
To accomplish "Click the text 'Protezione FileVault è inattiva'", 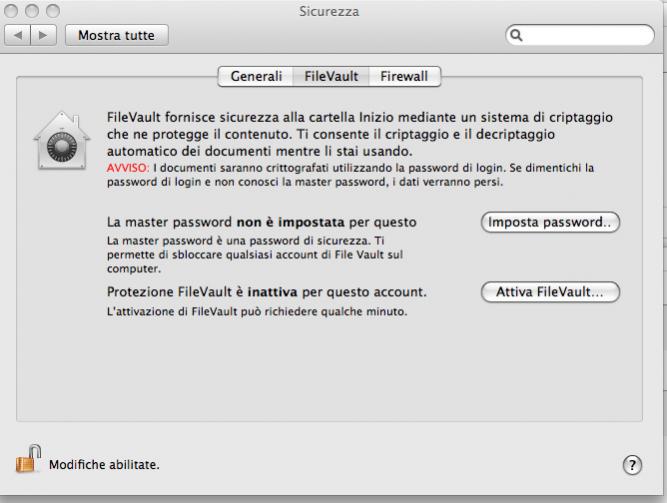I will coord(202,292).
